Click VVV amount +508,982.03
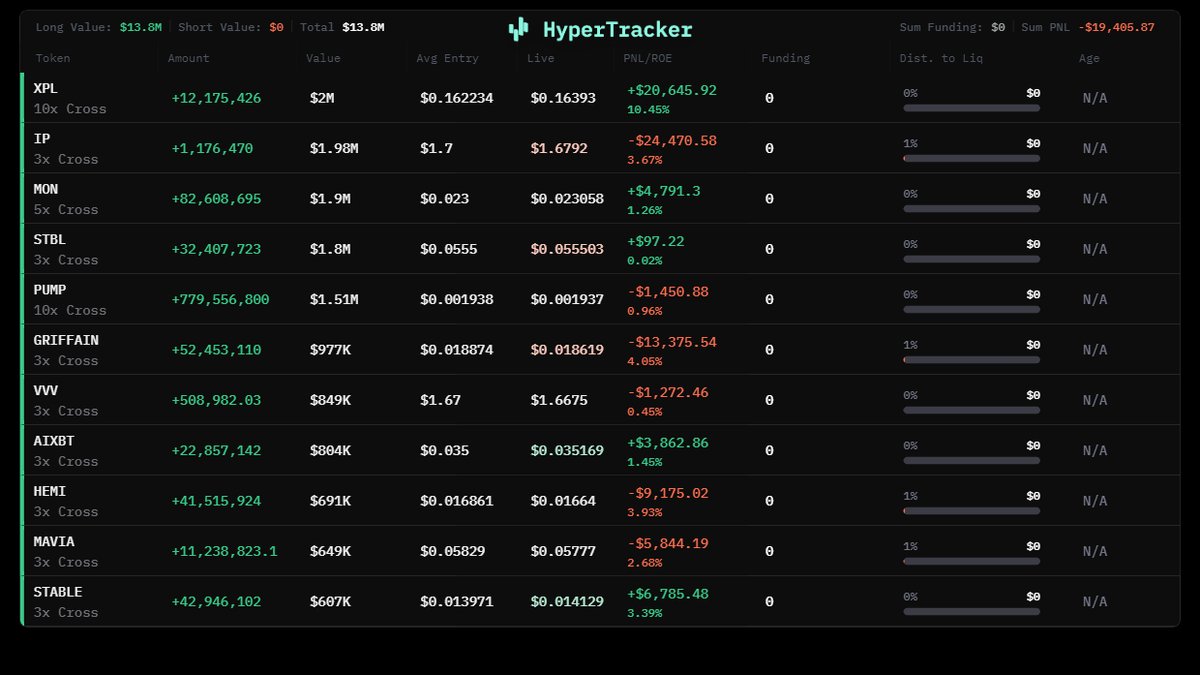Viewport: 1200px width, 675px height. tap(216, 400)
